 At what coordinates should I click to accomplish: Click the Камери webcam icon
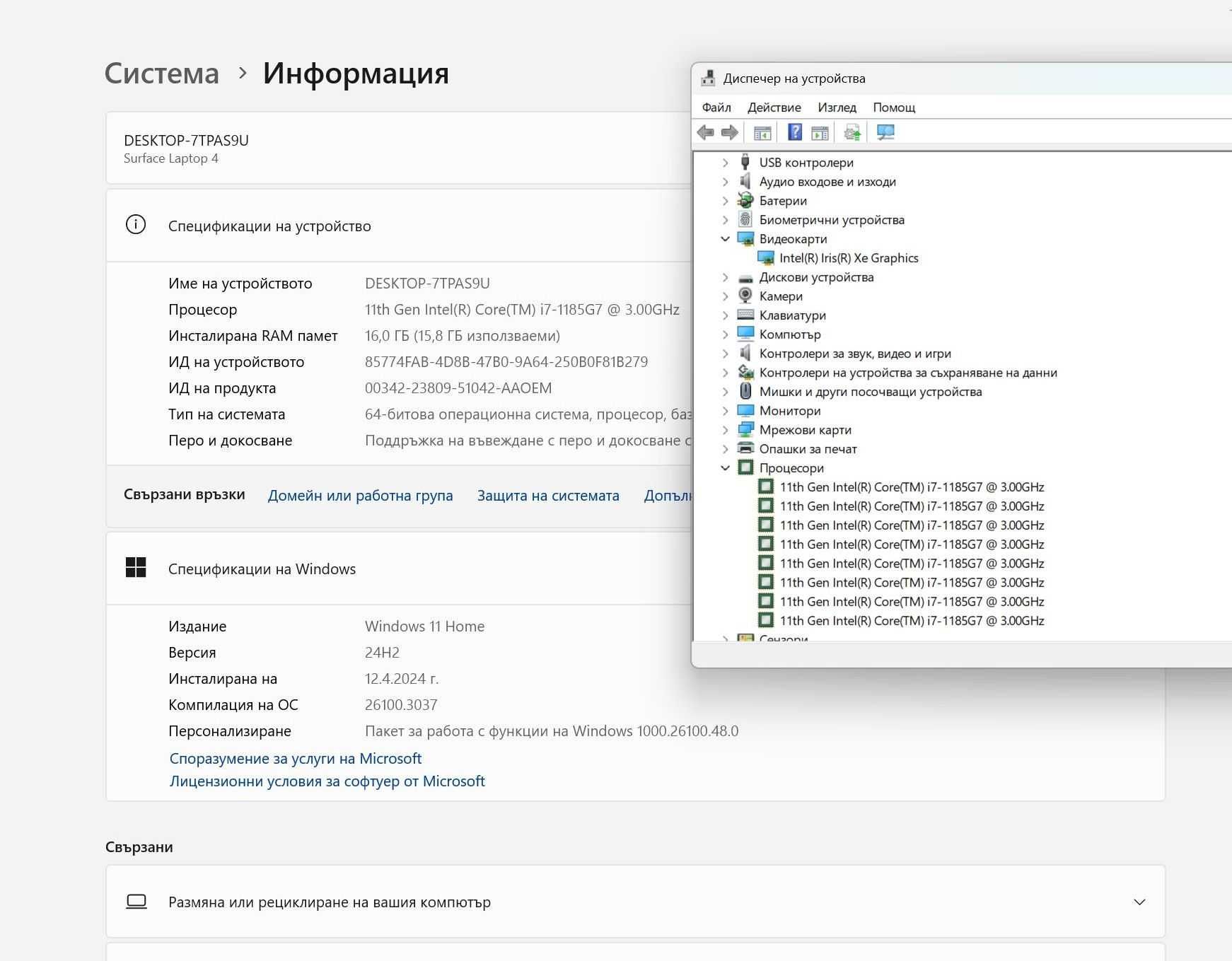pyautogui.click(x=745, y=296)
